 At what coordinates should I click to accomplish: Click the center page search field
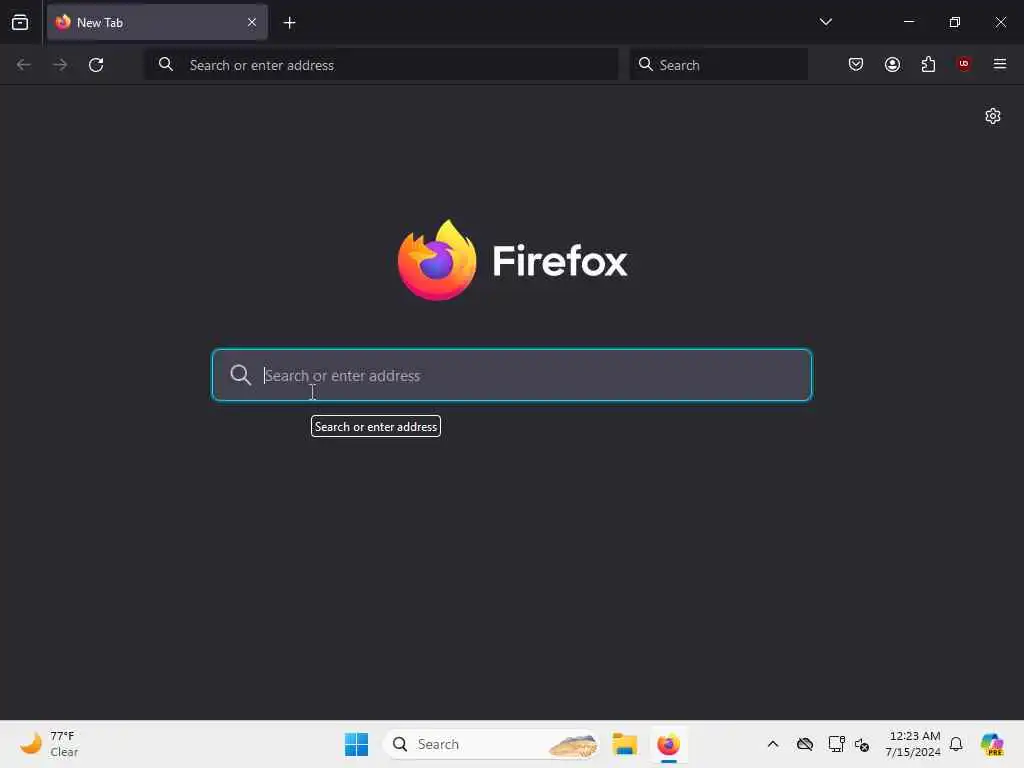[x=512, y=375]
